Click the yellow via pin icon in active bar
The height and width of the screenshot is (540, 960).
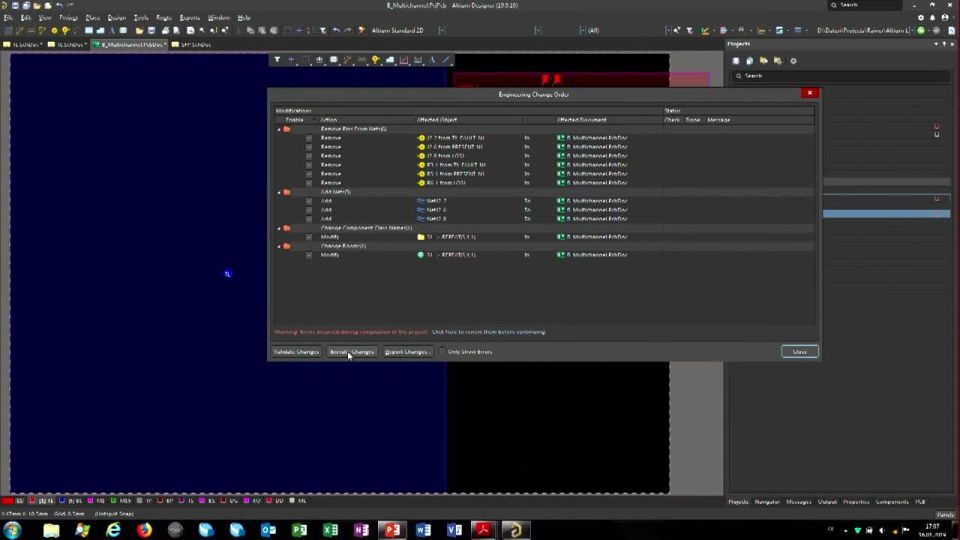pos(375,60)
